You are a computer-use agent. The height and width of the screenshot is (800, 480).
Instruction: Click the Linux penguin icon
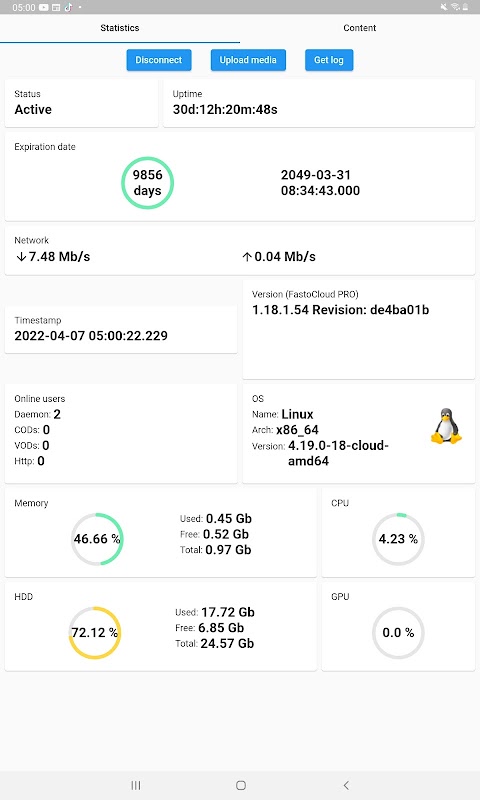pyautogui.click(x=446, y=426)
